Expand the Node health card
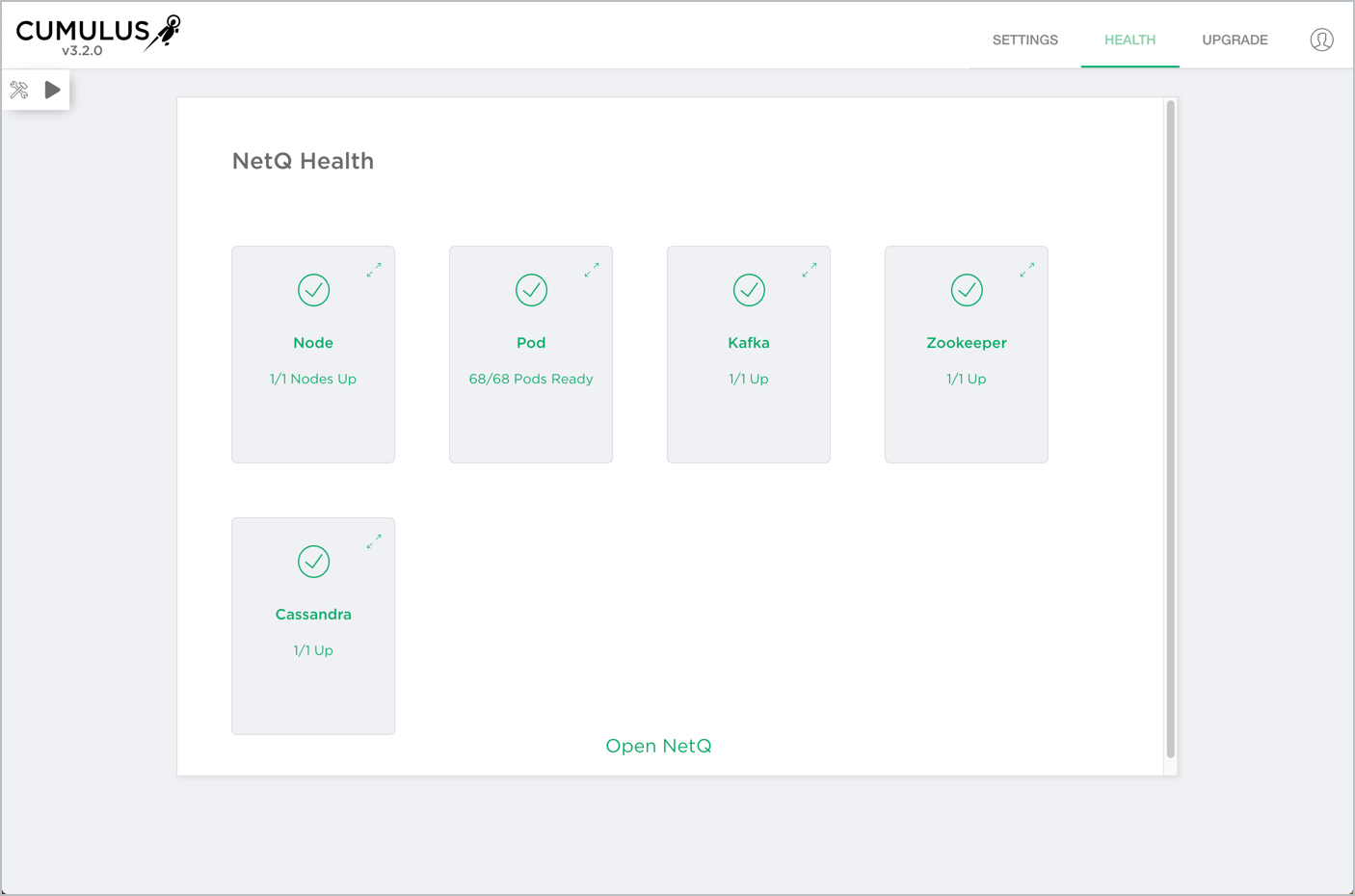Screen dimensions: 1355x896 pos(374,271)
